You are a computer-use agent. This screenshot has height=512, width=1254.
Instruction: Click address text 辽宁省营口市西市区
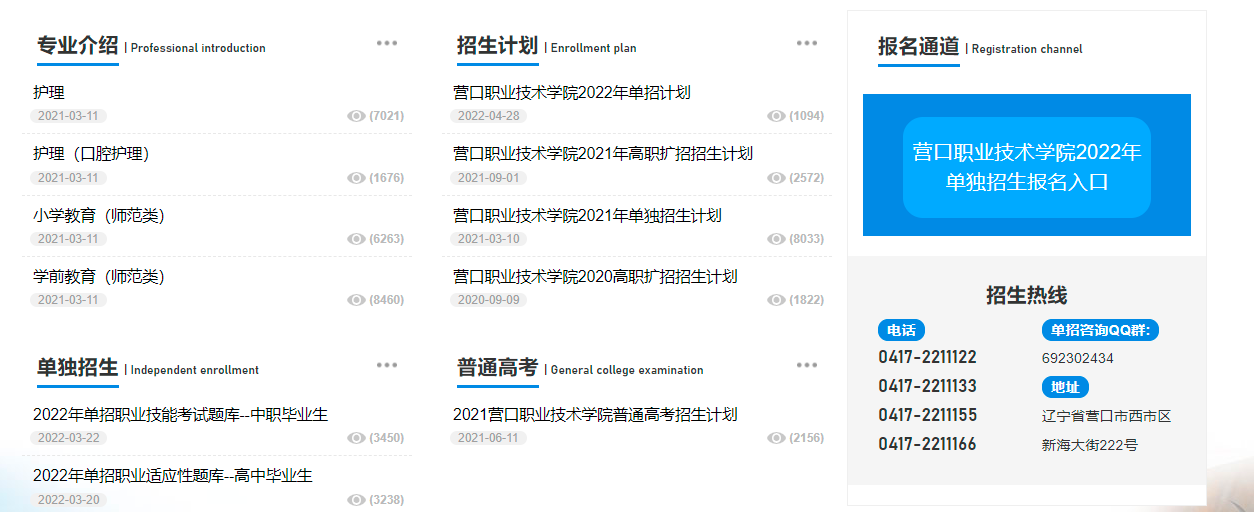tap(1106, 416)
